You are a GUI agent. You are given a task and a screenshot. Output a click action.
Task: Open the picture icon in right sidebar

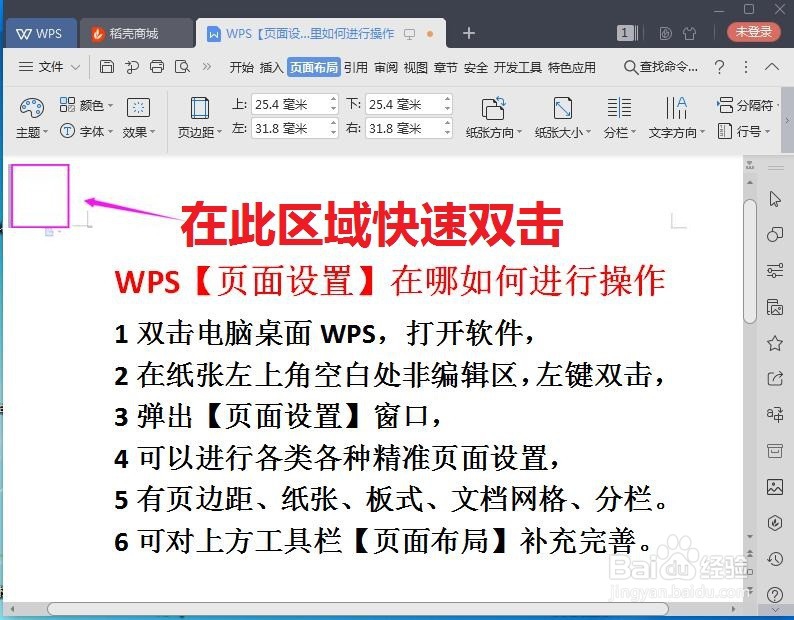coord(775,487)
